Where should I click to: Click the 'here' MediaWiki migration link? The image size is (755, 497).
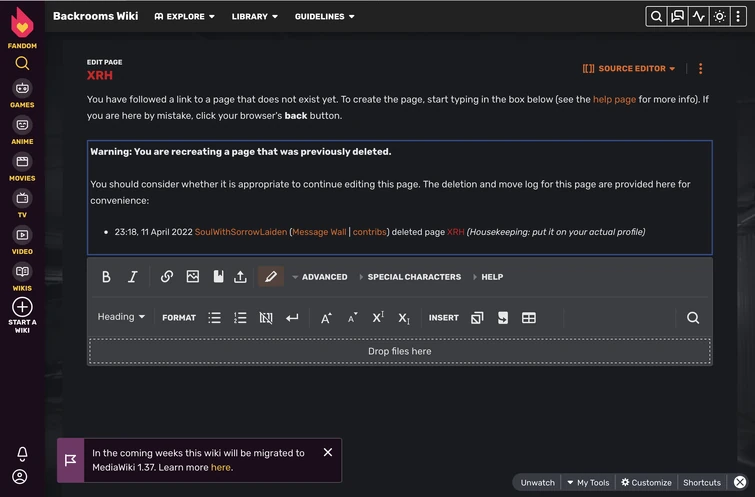click(221, 467)
